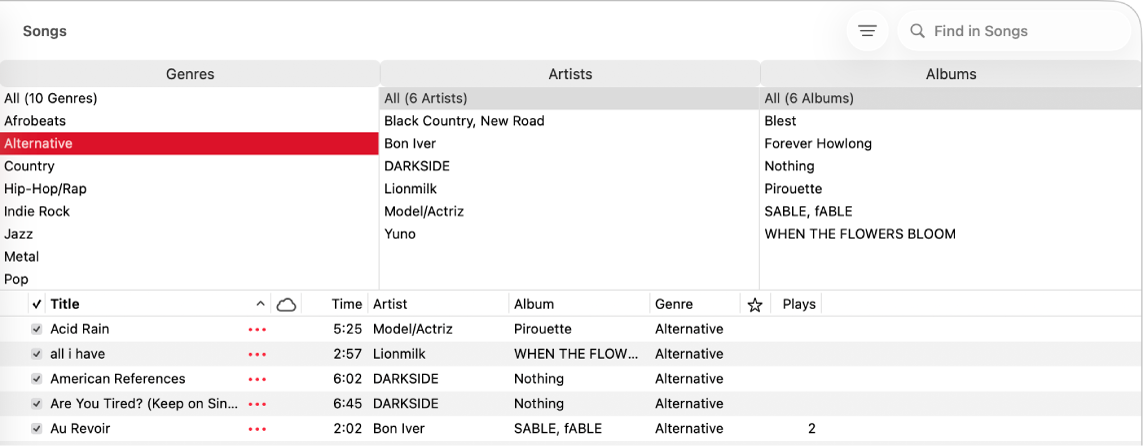Select Bon Iver in the Artists column
Screen dimensions: 1144x448
pos(410,143)
